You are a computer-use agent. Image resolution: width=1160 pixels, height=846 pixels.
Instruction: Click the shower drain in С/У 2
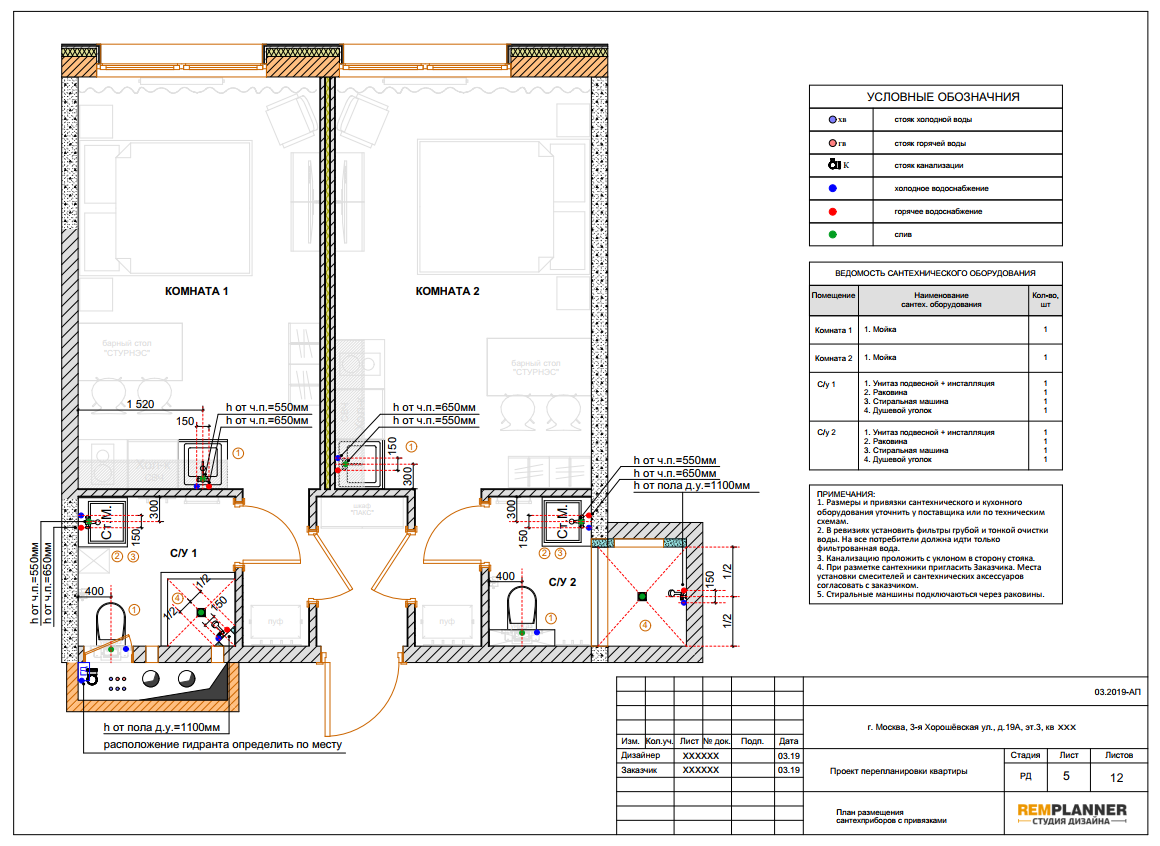pos(642,596)
